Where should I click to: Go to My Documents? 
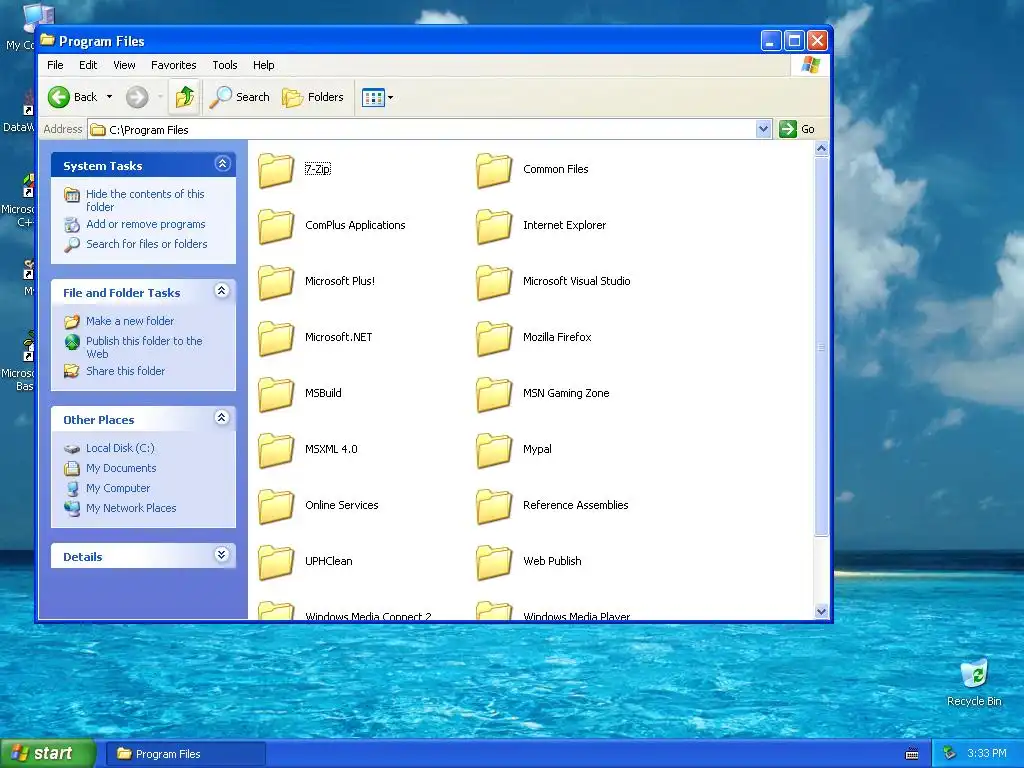coord(121,468)
